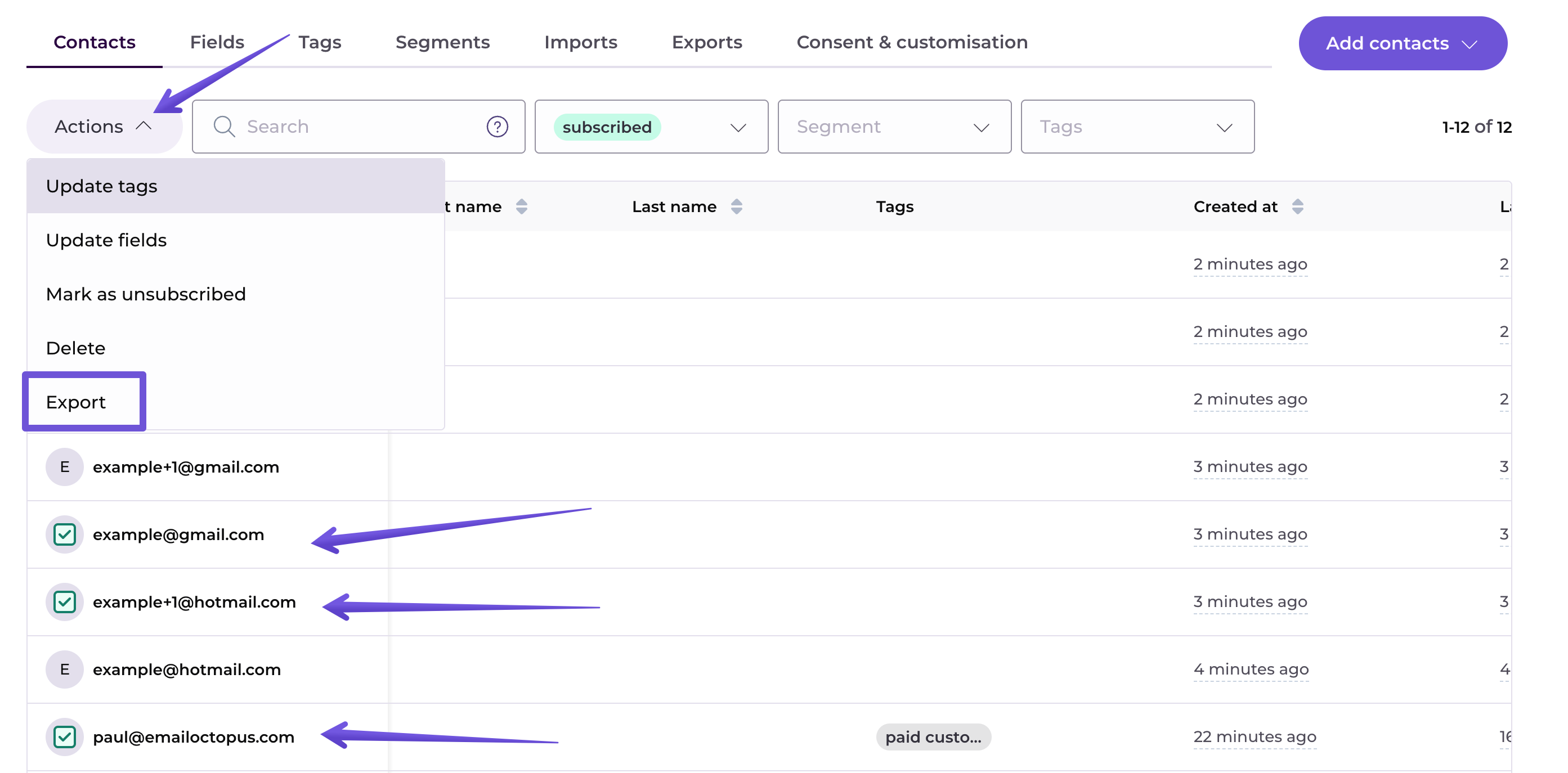Image resolution: width=1568 pixels, height=773 pixels.
Task: Deselect the paul@emailoctopus.com checkbox
Action: (x=65, y=736)
